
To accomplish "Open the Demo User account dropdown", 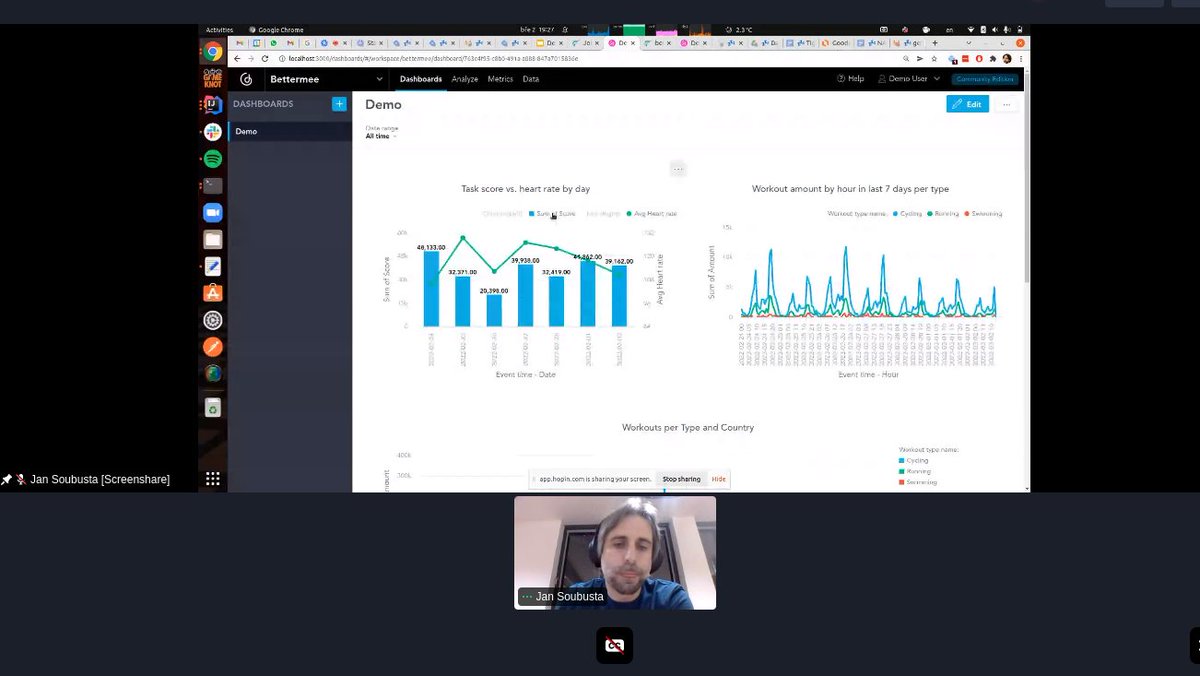I will pos(909,79).
